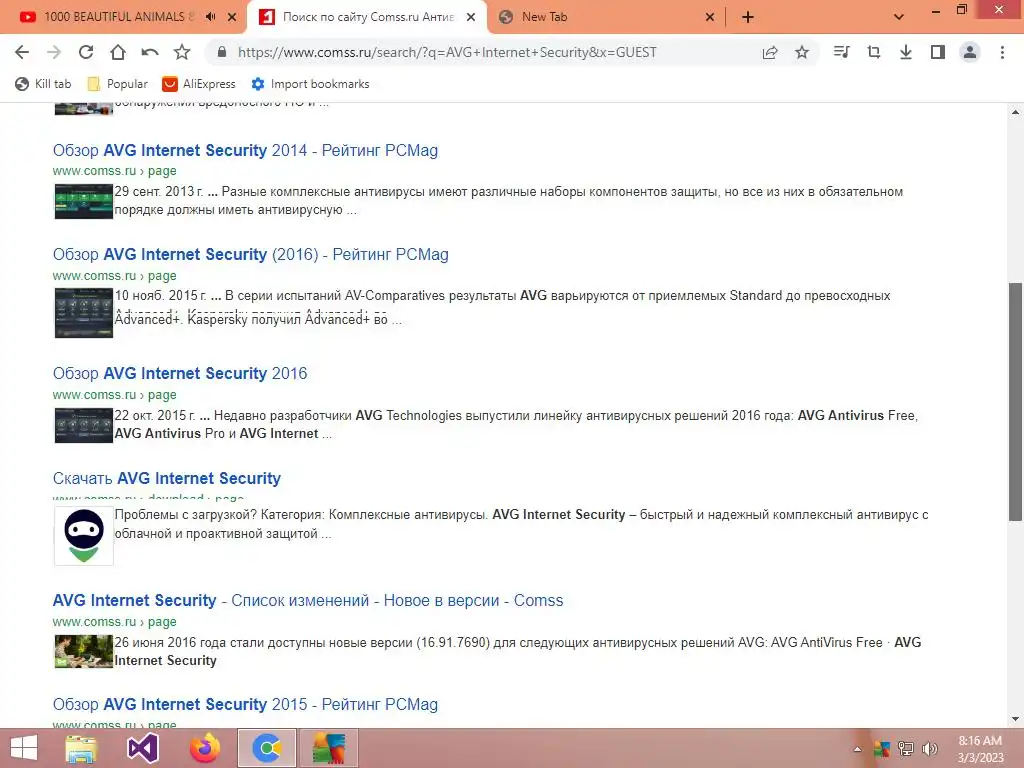Show hidden tray icons arrow
Image resolution: width=1024 pixels, height=768 pixels.
(857, 749)
